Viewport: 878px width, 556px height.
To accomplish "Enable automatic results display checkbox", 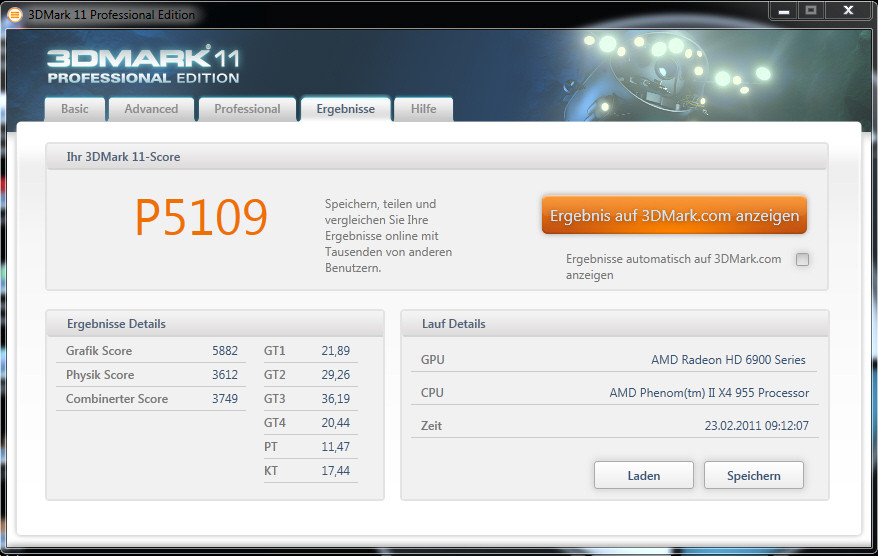I will pyautogui.click(x=802, y=259).
